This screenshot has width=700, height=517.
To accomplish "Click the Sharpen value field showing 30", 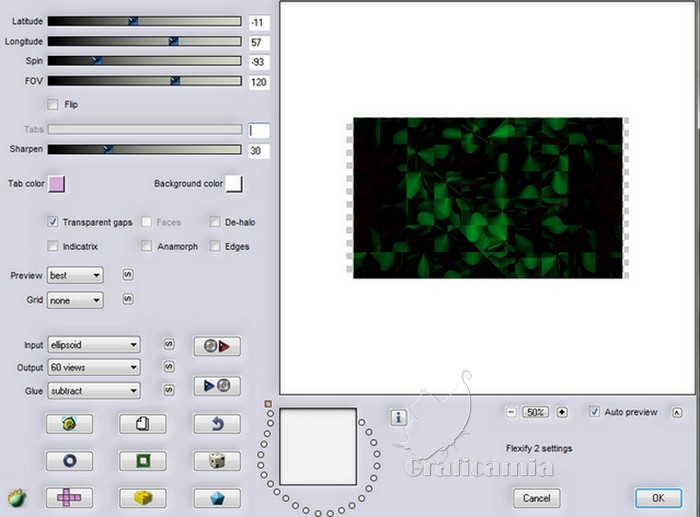I will [x=259, y=151].
